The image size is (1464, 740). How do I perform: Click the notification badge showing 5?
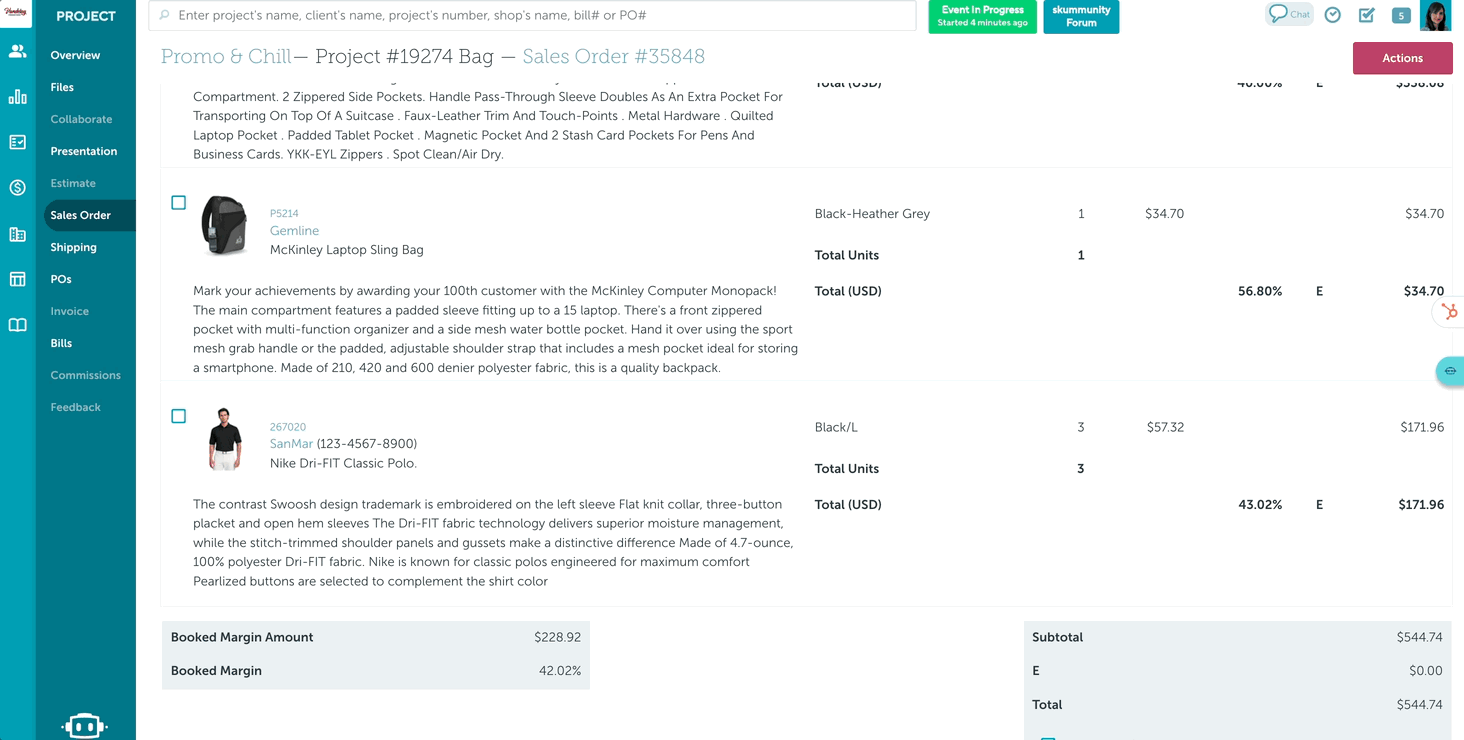click(1401, 15)
